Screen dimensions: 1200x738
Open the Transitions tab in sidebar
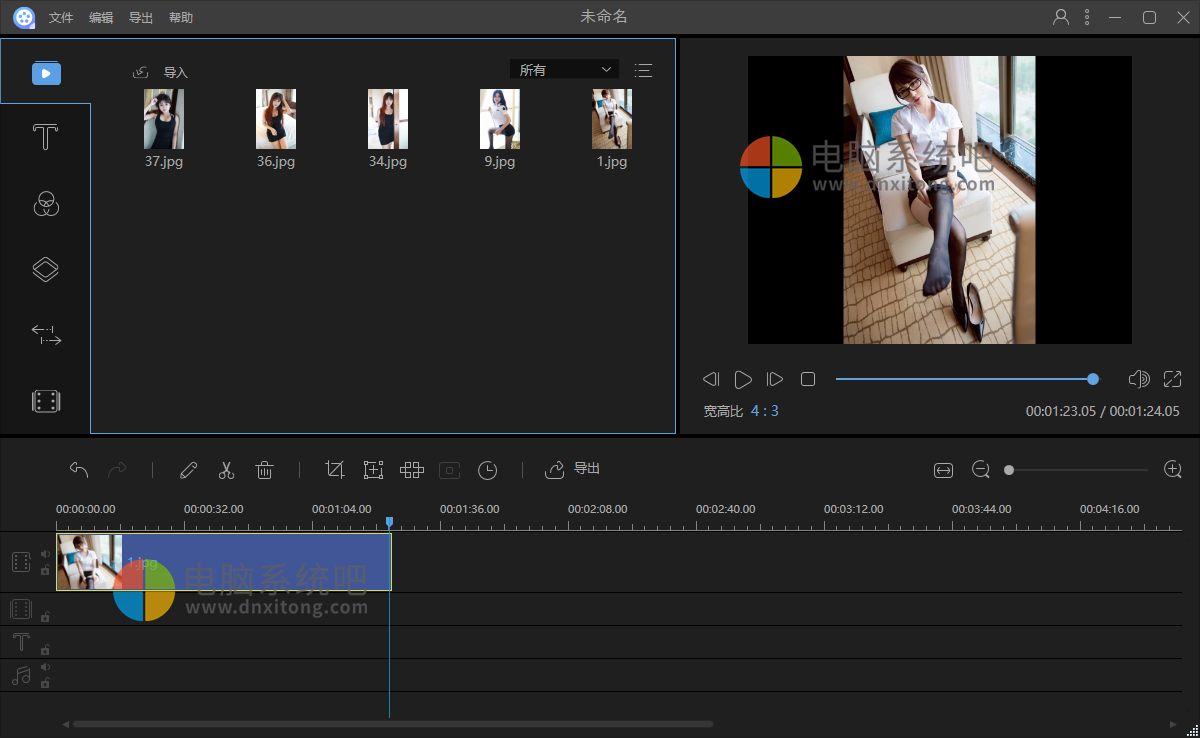click(x=46, y=335)
